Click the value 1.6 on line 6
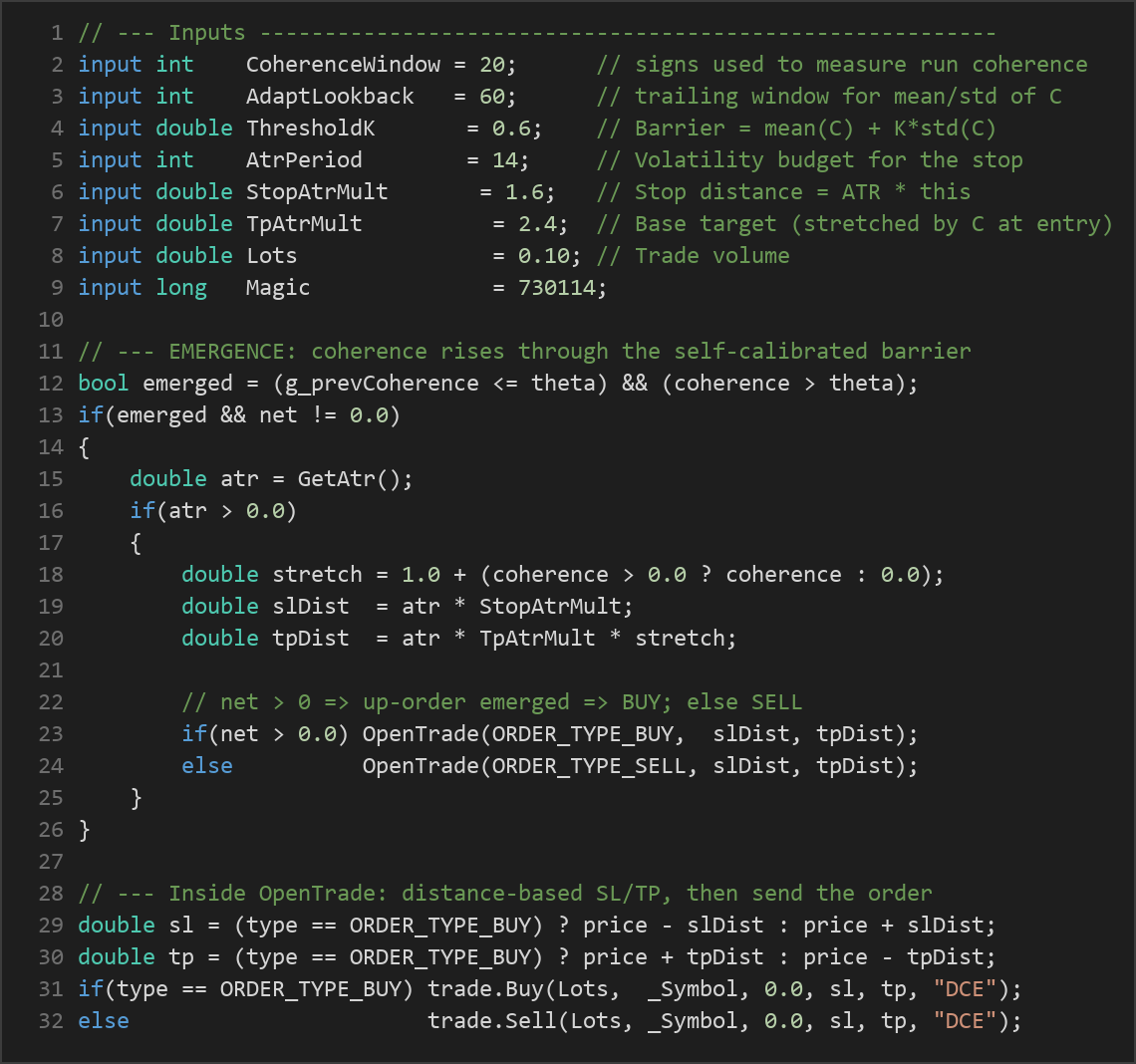This screenshot has width=1136, height=1064. pos(524,192)
